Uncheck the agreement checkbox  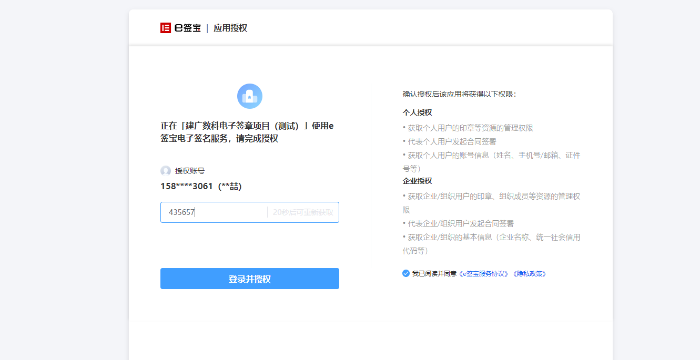tap(406, 273)
